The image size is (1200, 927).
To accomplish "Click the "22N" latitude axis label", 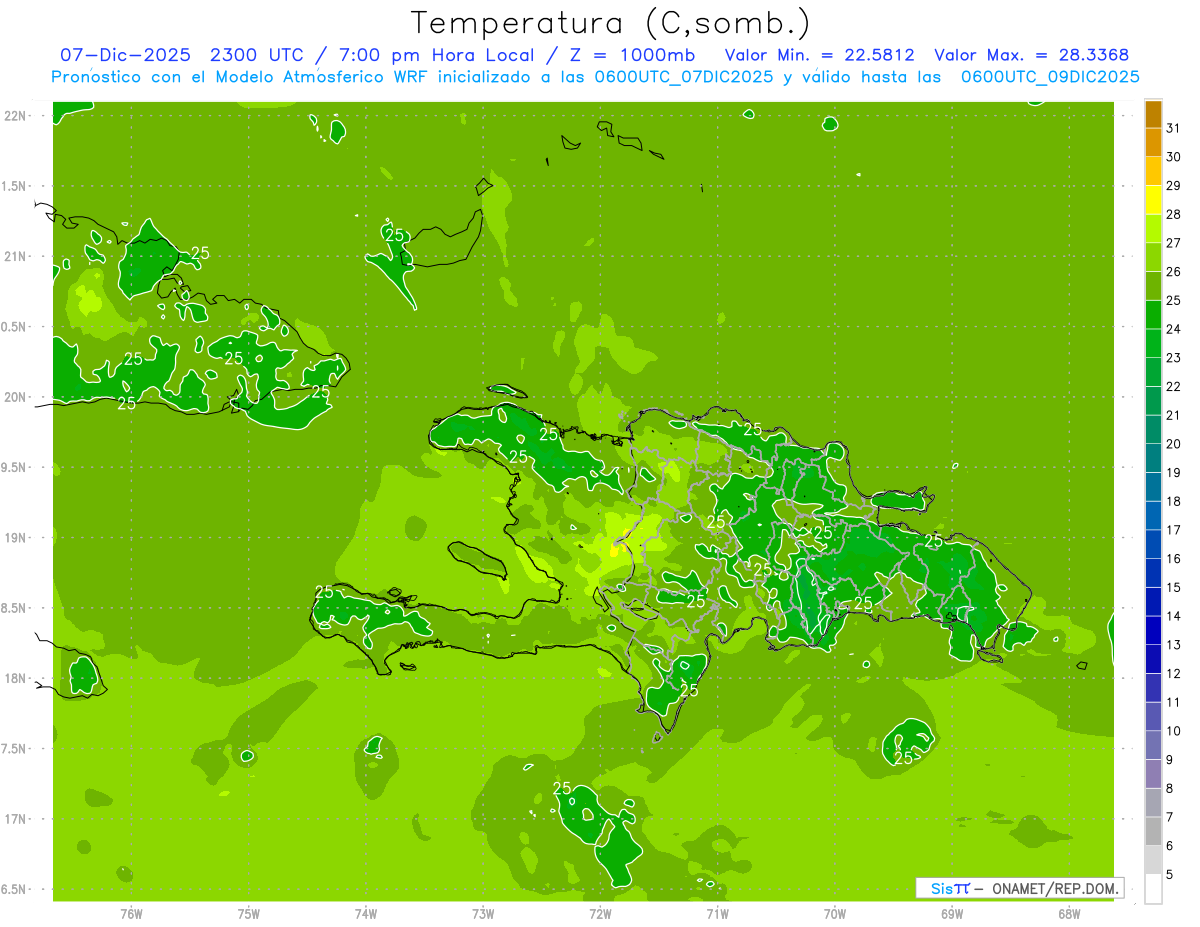I will (x=16, y=116).
